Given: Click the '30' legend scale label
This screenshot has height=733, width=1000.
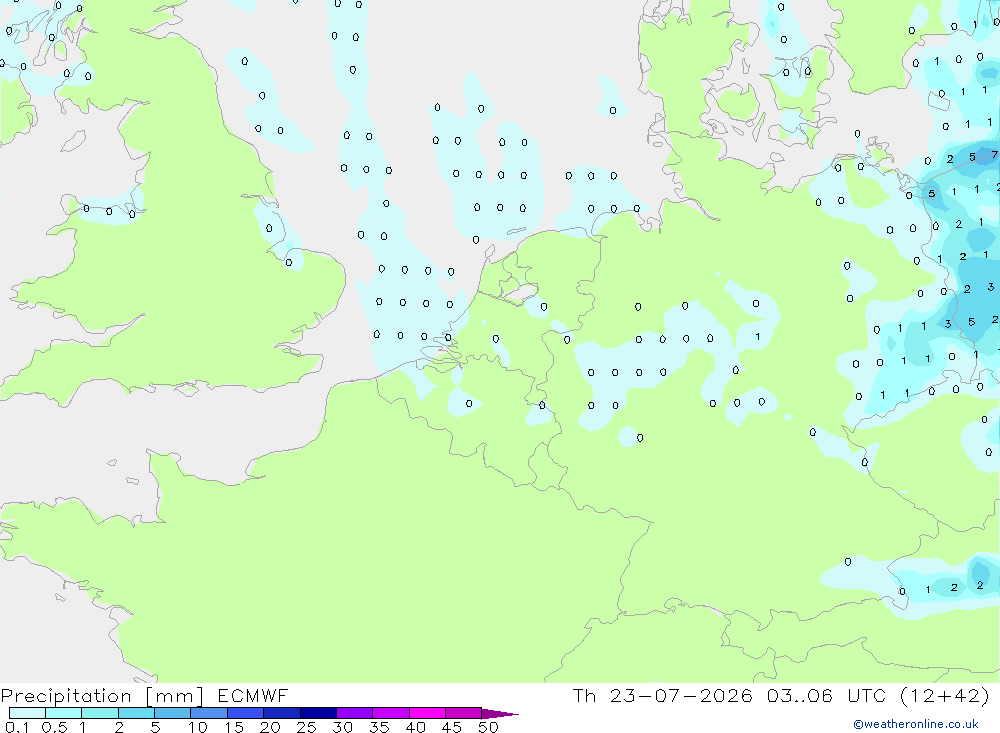Looking at the screenshot, I should coord(343,727).
